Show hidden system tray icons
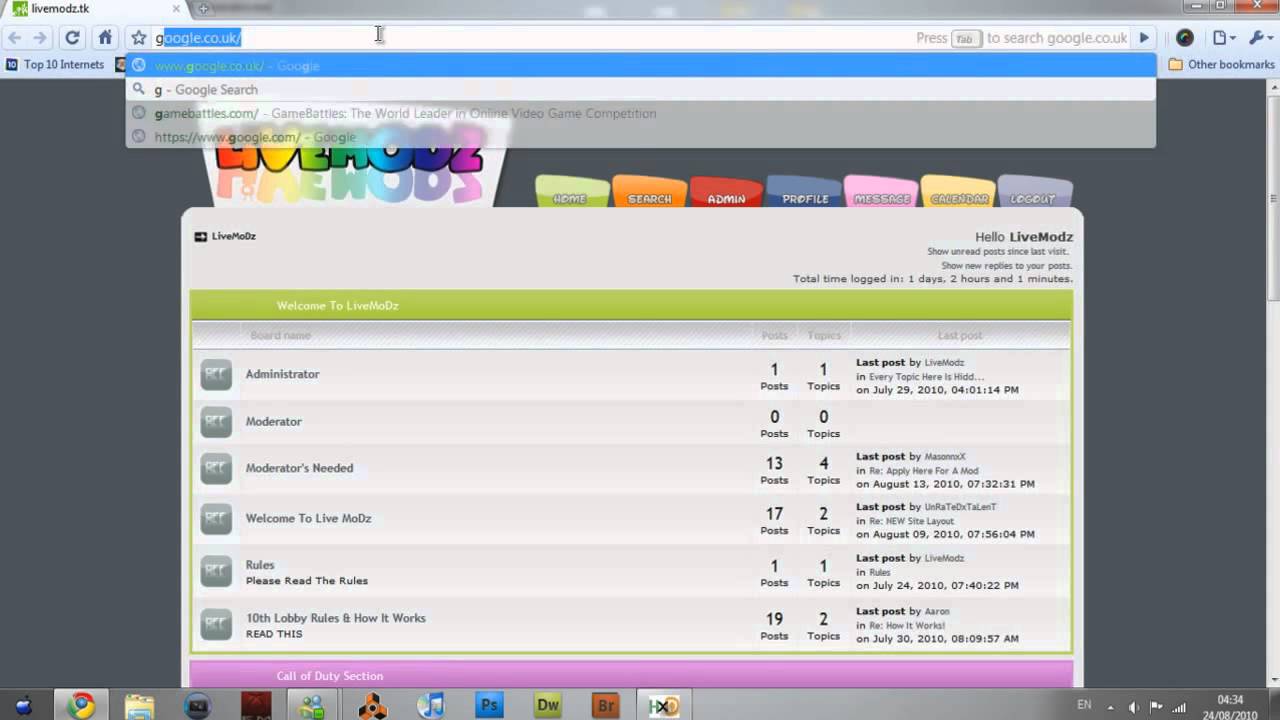Viewport: 1280px width, 720px height. tap(1111, 706)
